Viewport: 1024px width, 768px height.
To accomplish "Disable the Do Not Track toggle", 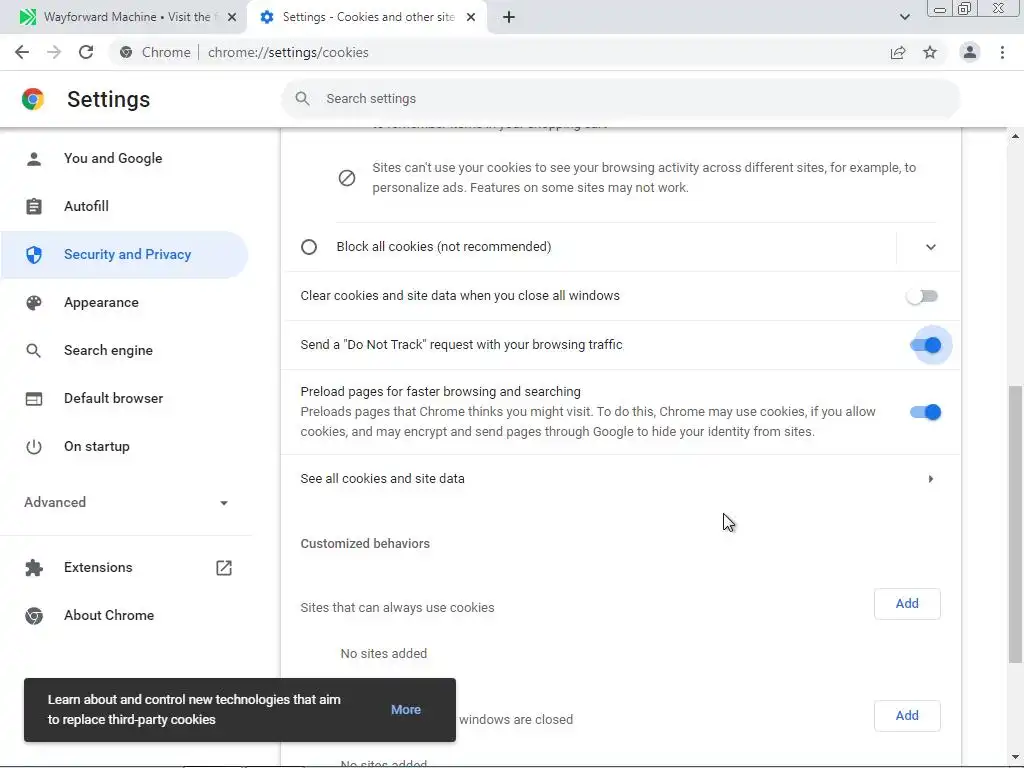I will [x=925, y=345].
